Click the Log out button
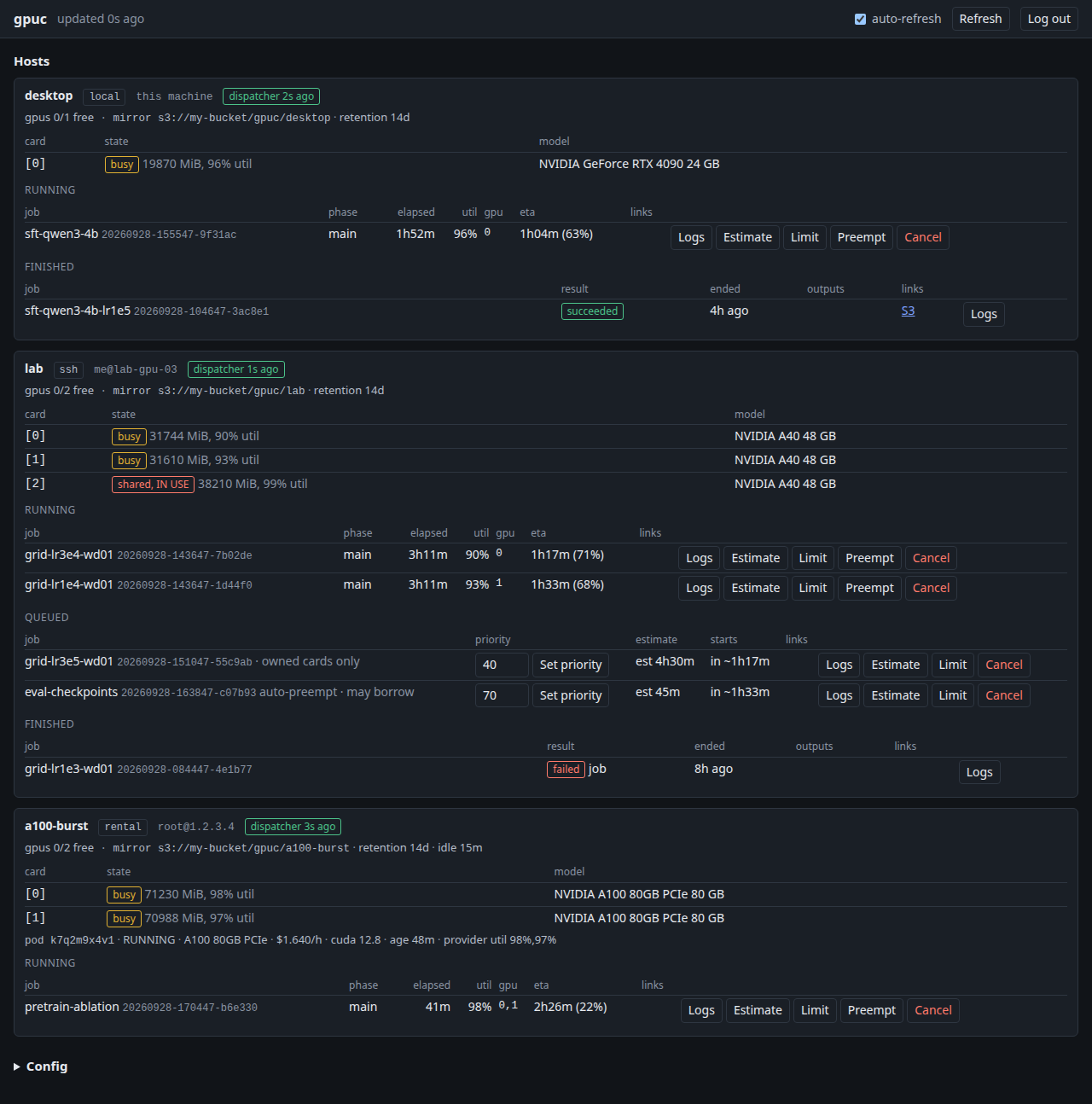The height and width of the screenshot is (1104, 1092). 1048,19
